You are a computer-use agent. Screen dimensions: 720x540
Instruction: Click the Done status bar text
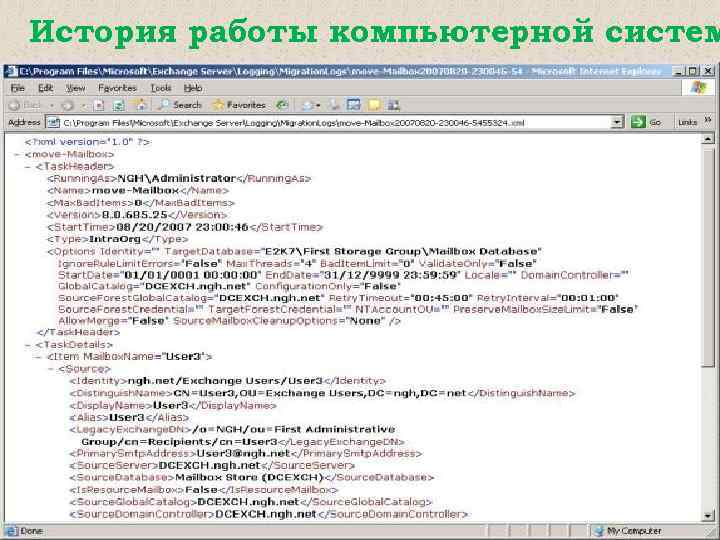click(x=32, y=531)
